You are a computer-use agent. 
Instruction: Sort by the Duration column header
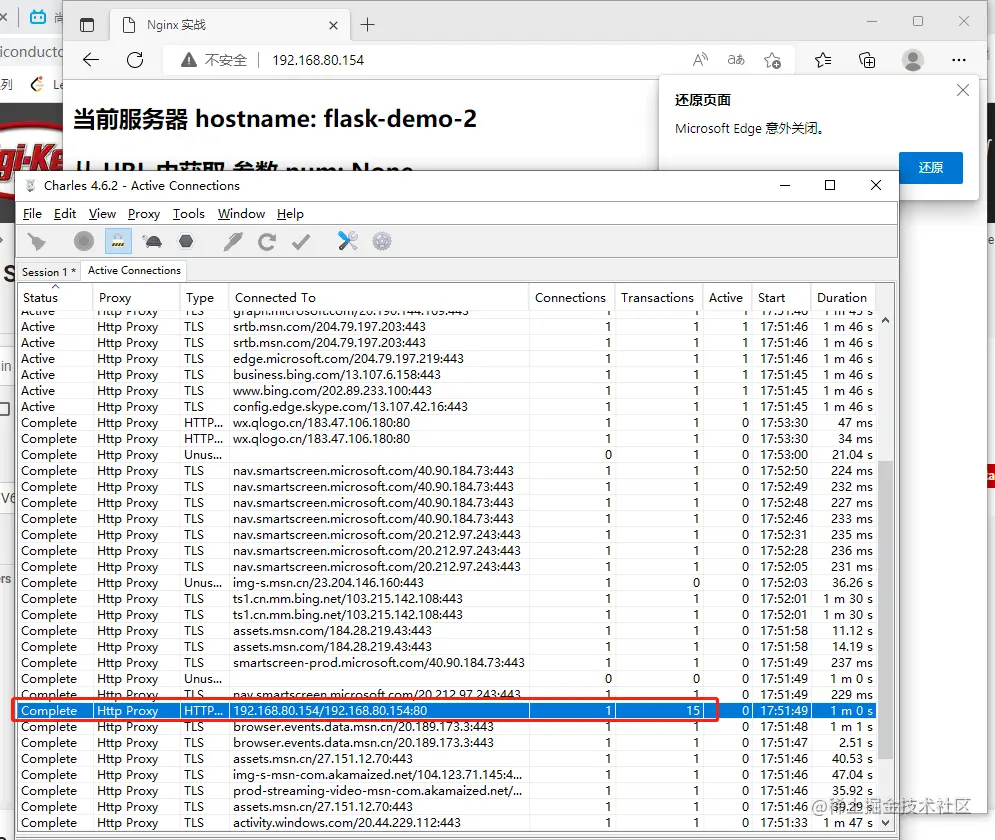point(843,298)
